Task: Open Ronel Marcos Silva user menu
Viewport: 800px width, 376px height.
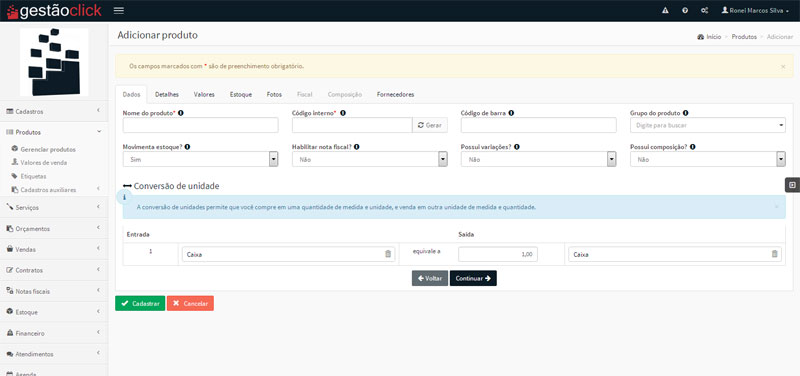Action: coord(755,10)
